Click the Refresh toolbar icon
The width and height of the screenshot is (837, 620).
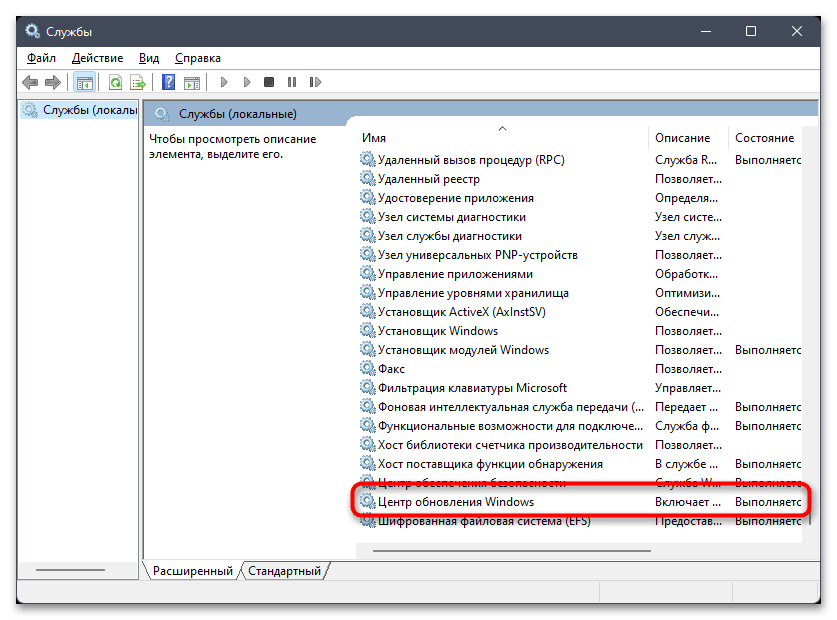coord(115,82)
